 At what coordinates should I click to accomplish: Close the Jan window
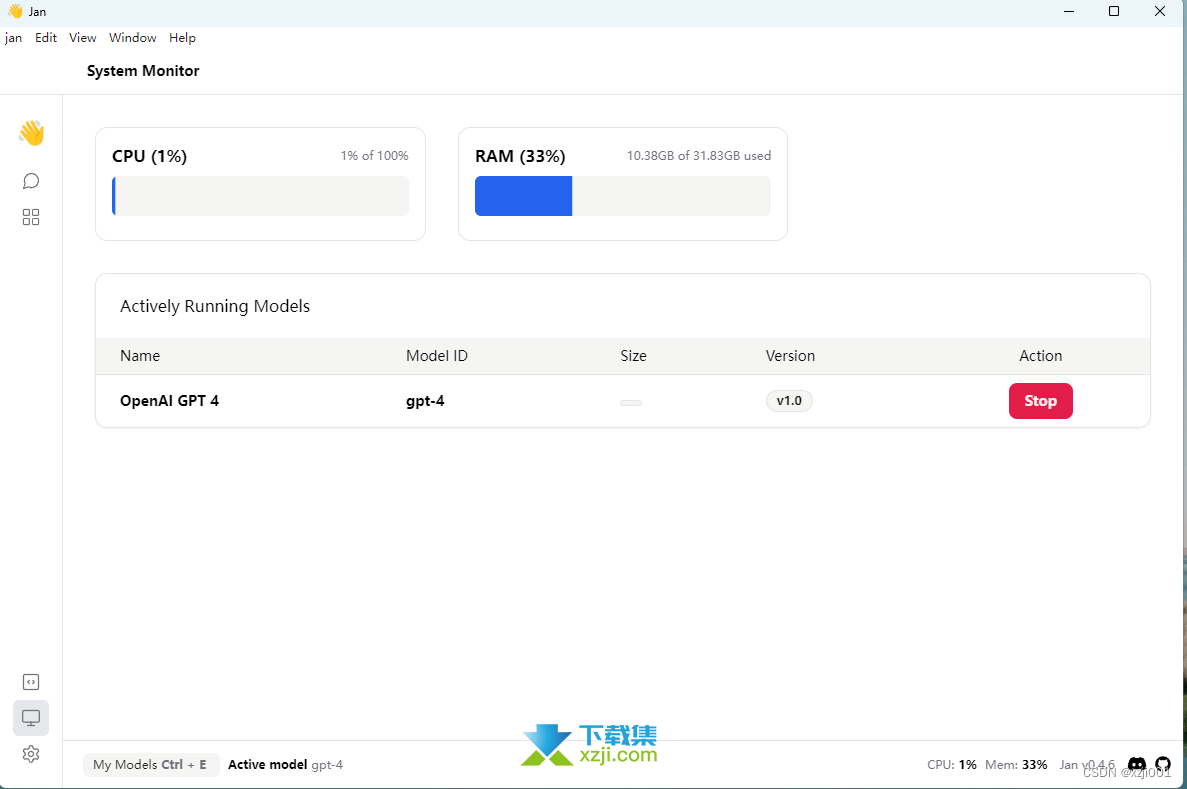[x=1160, y=11]
